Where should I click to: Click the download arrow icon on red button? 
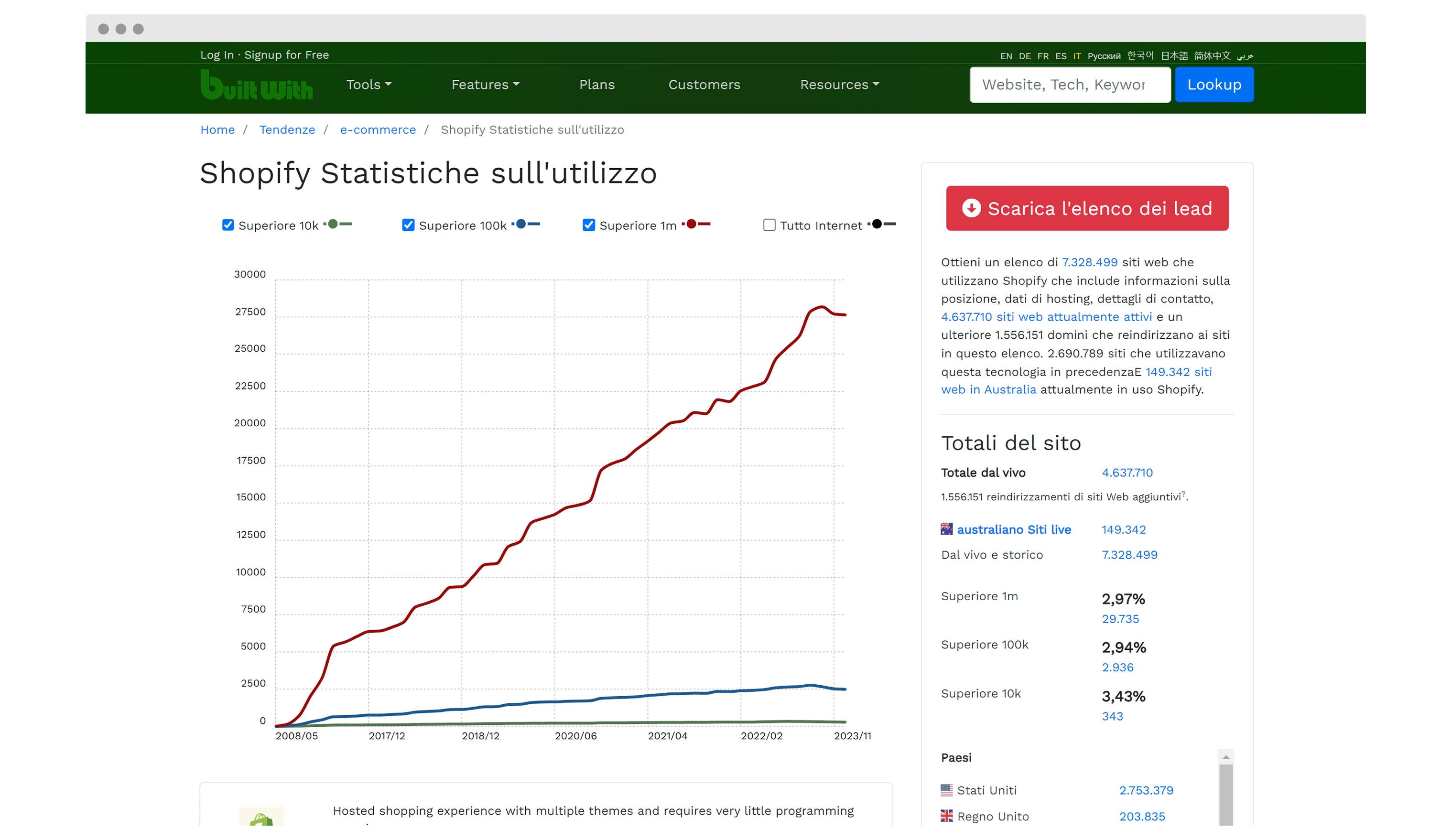971,208
